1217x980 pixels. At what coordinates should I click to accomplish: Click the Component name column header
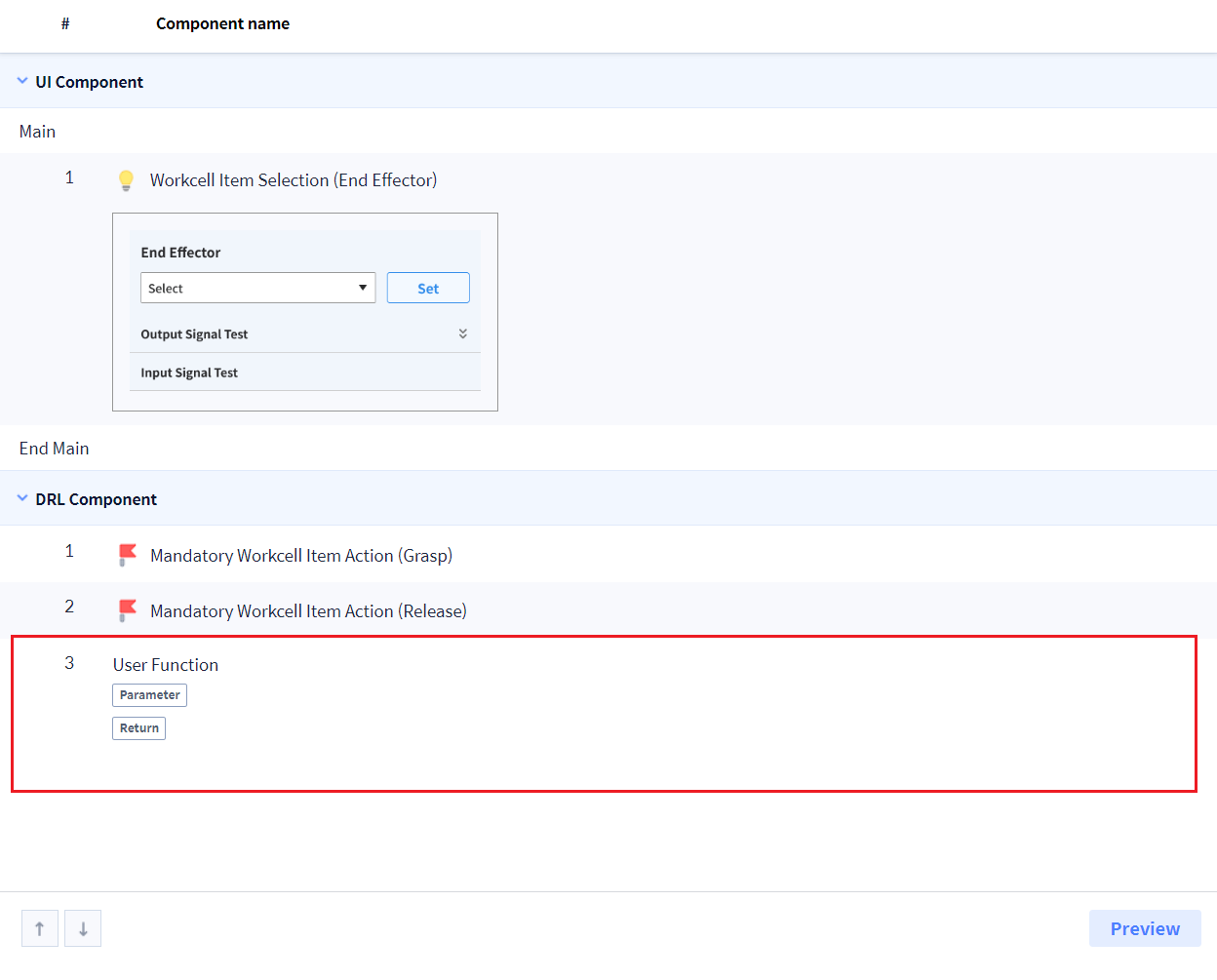click(x=222, y=23)
